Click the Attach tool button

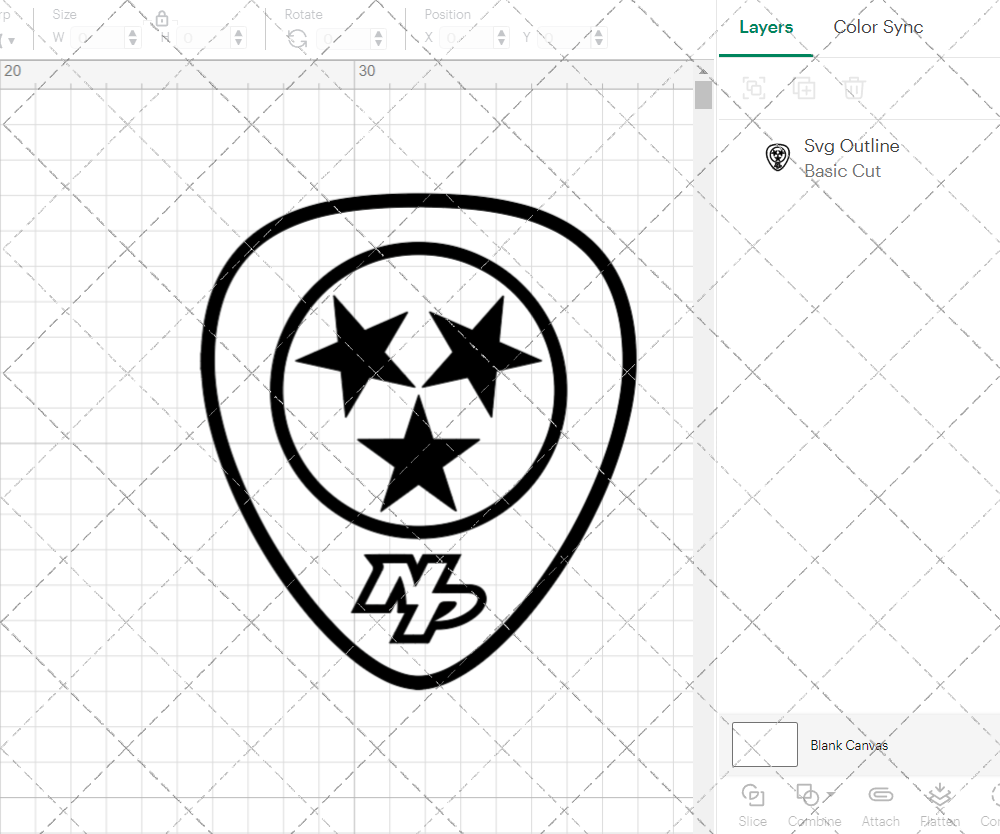tap(880, 806)
